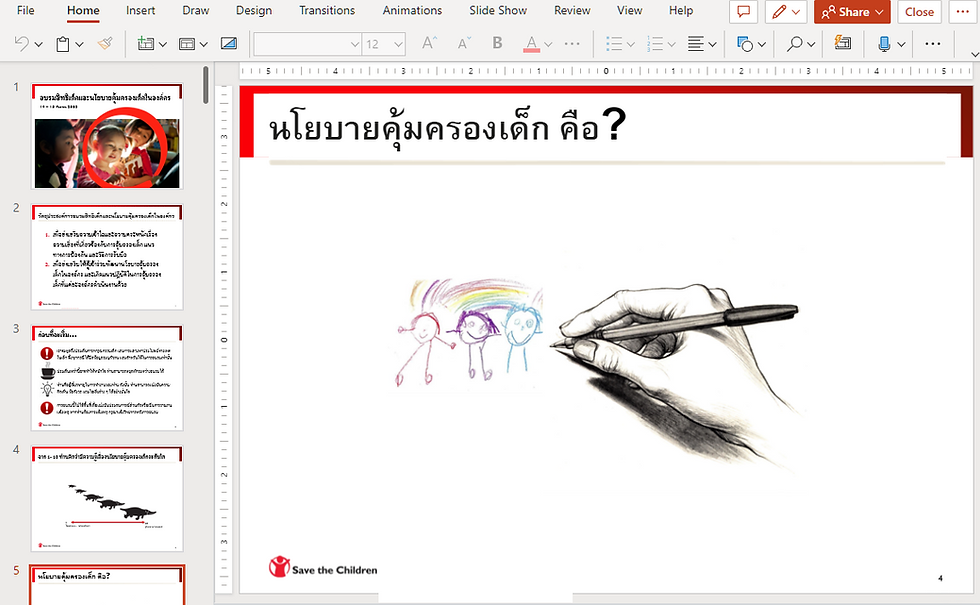The width and height of the screenshot is (980, 605).
Task: Apply the red font color
Action: coord(531,44)
